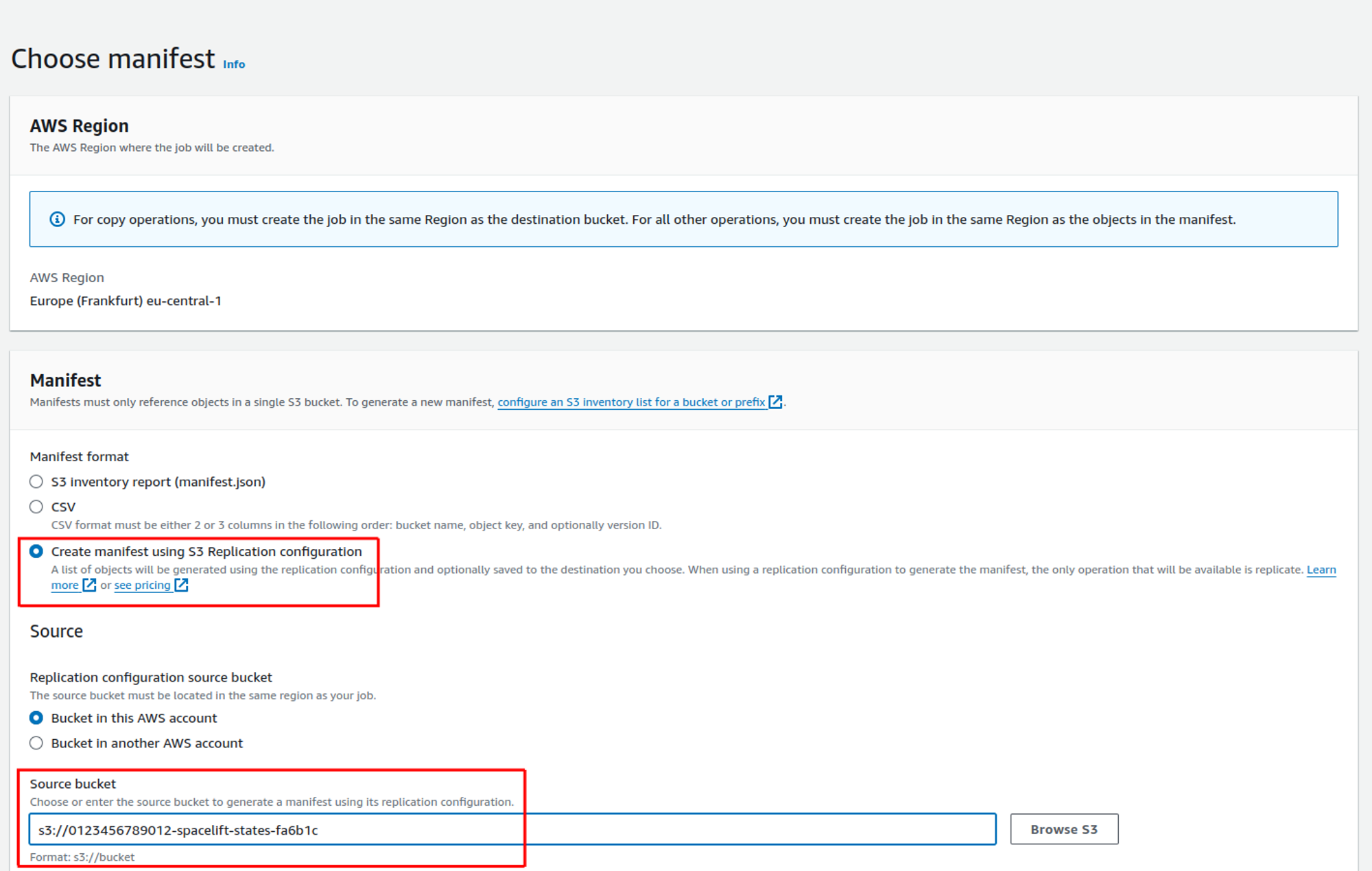Click the Europe (Frankfurt) eu-central-1 region text
Image resolution: width=1372 pixels, height=871 pixels.
(x=126, y=301)
